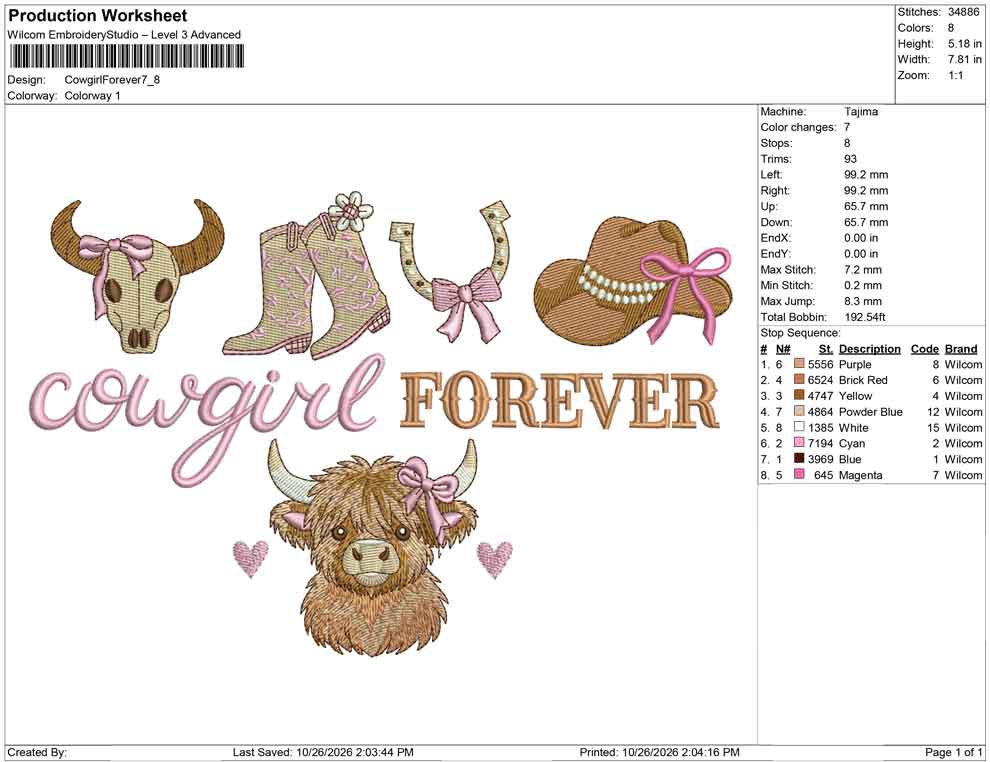Click 'Page 1 of 1' in footer
The height and width of the screenshot is (762, 990).
(953, 752)
